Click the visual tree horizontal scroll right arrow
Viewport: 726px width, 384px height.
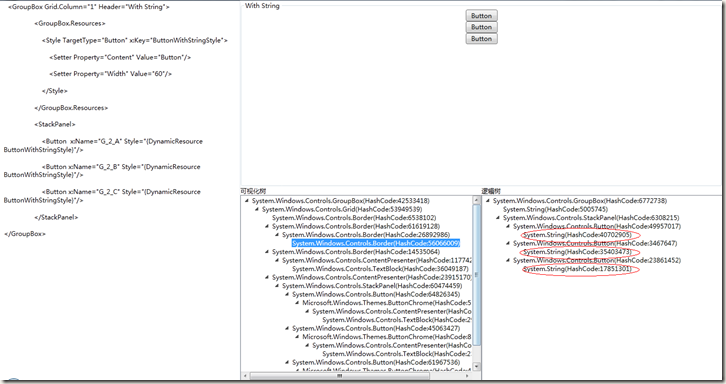(x=468, y=376)
